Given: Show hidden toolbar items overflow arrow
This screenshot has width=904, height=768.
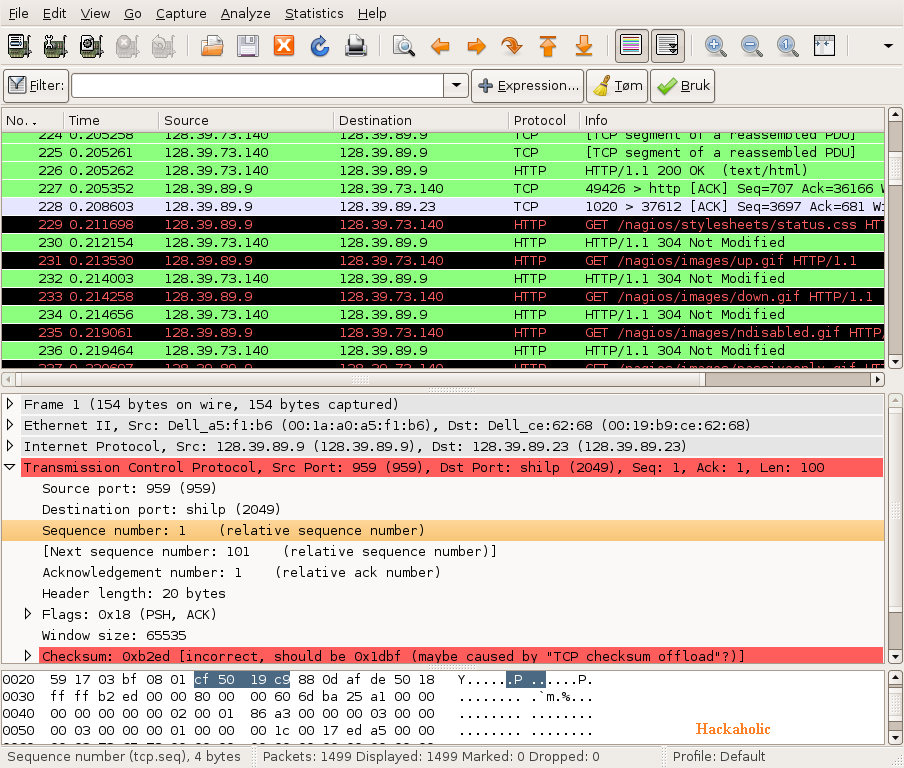Looking at the screenshot, I should (x=888, y=46).
